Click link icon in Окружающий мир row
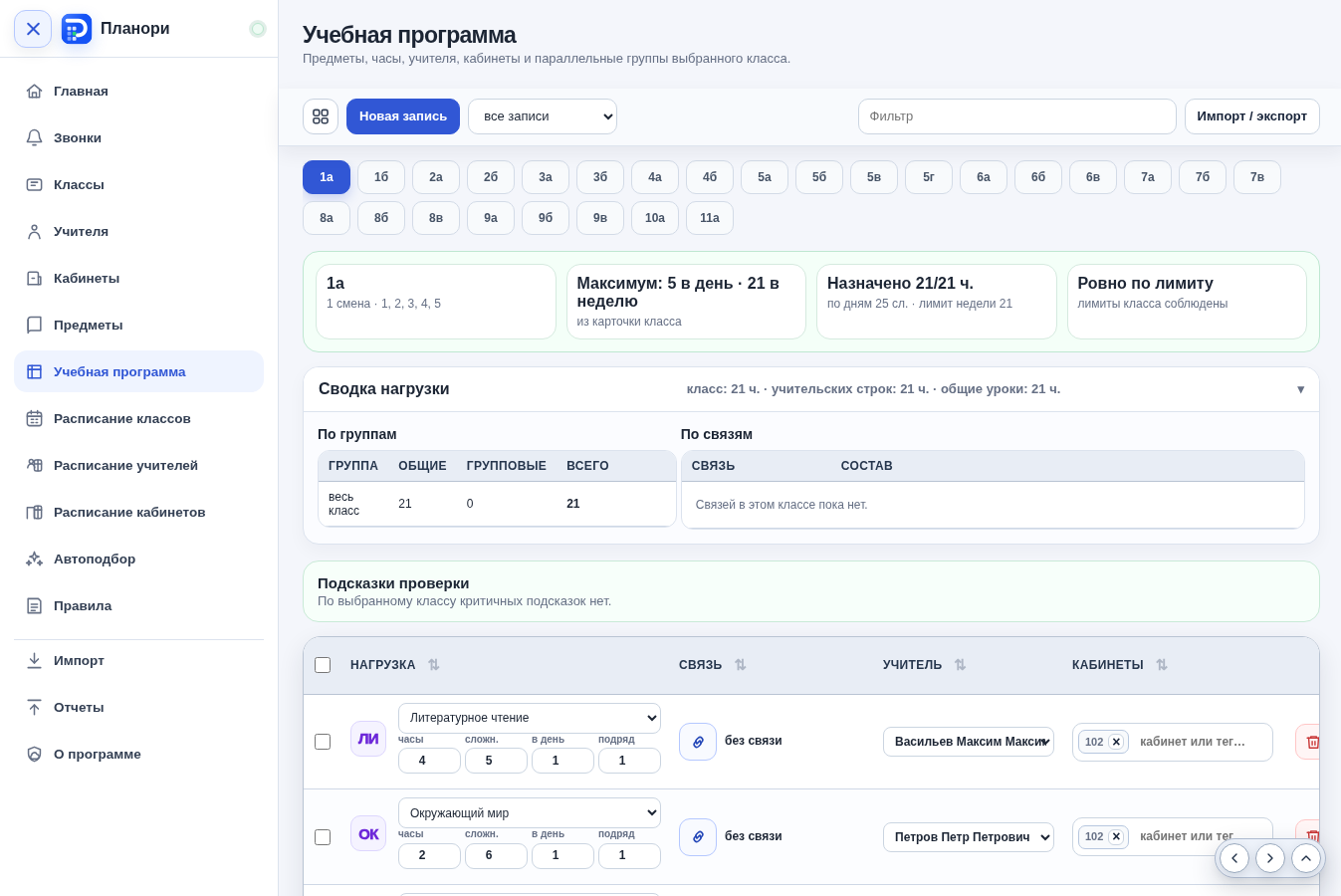The height and width of the screenshot is (896, 1341). click(x=698, y=837)
